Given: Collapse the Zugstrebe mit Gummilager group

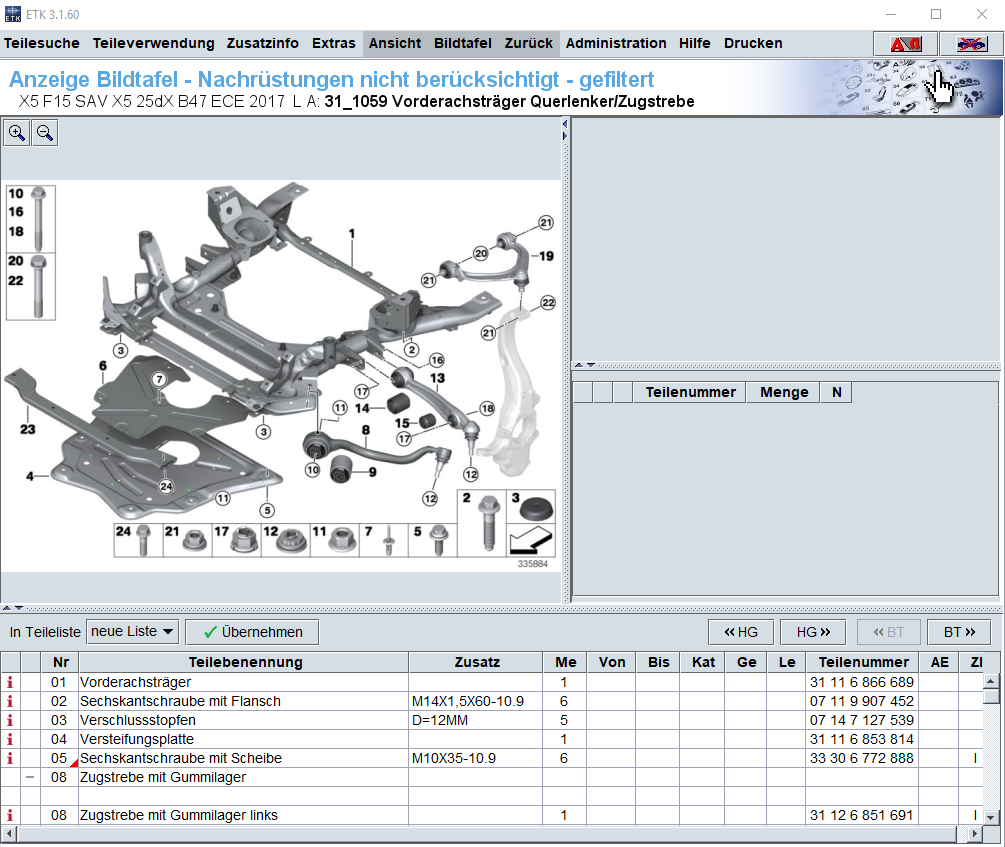Looking at the screenshot, I should (x=30, y=778).
